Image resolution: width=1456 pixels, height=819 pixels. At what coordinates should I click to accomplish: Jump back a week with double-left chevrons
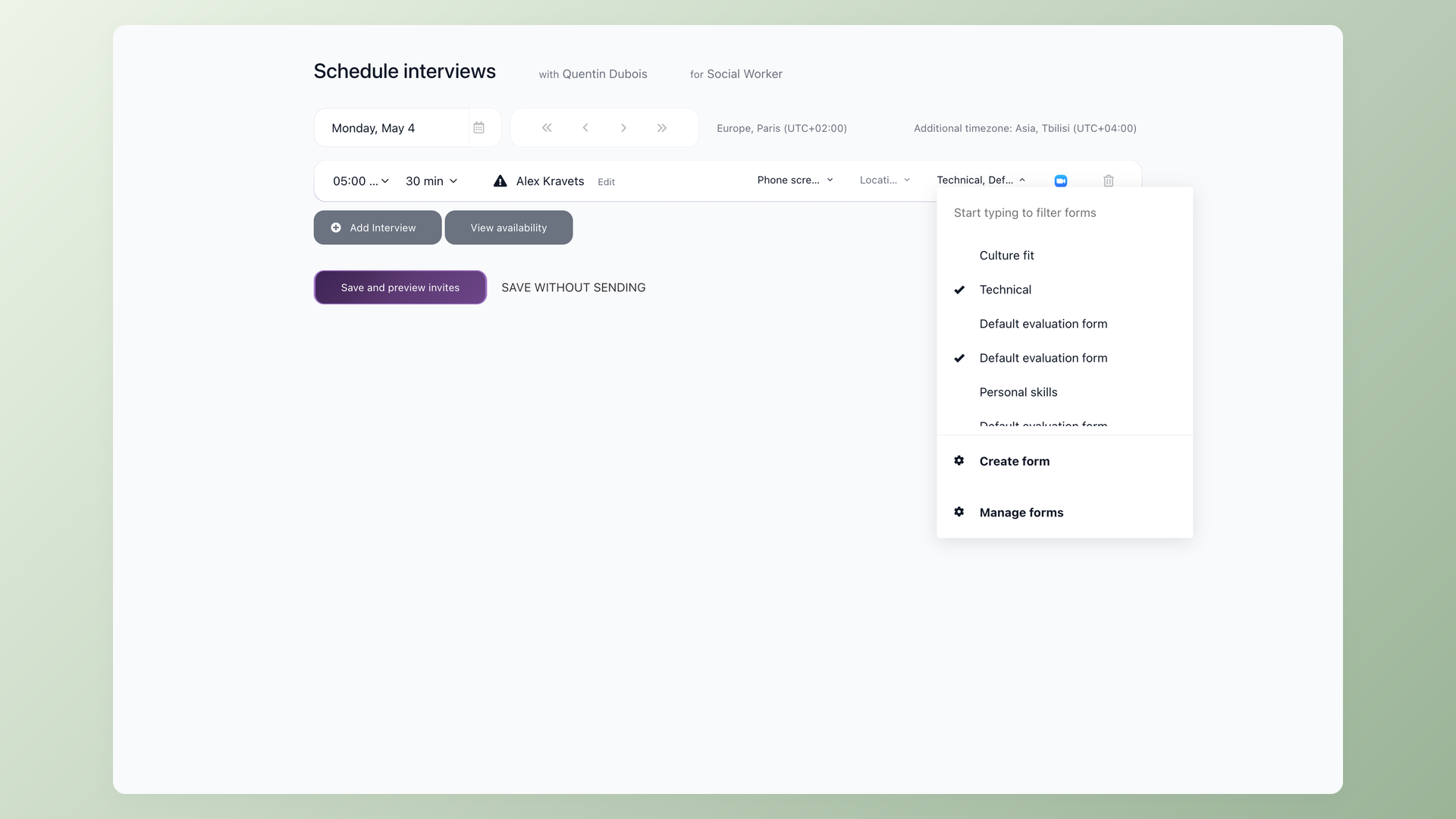pyautogui.click(x=547, y=127)
